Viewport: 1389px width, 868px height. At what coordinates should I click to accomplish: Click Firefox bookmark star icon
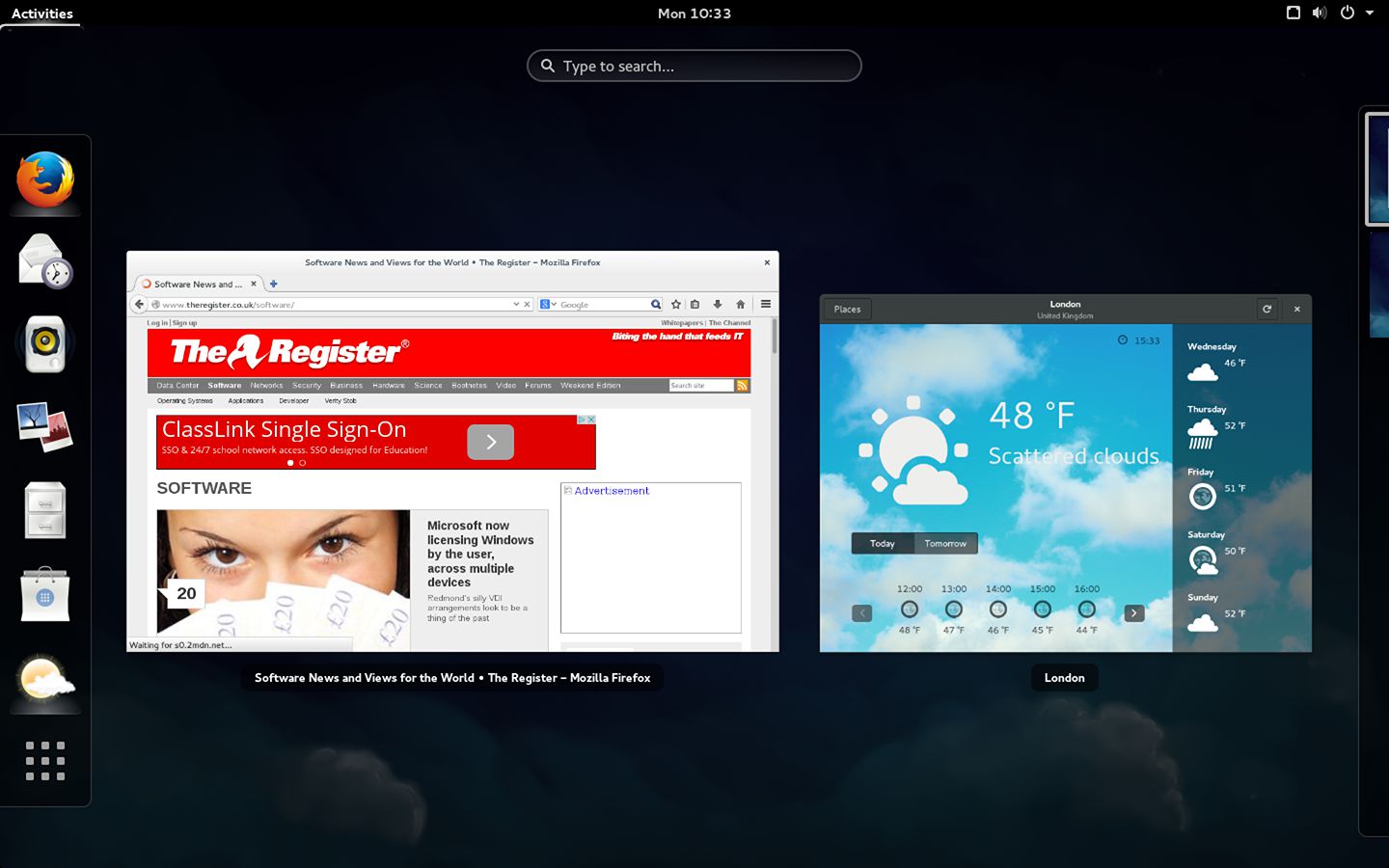(676, 304)
